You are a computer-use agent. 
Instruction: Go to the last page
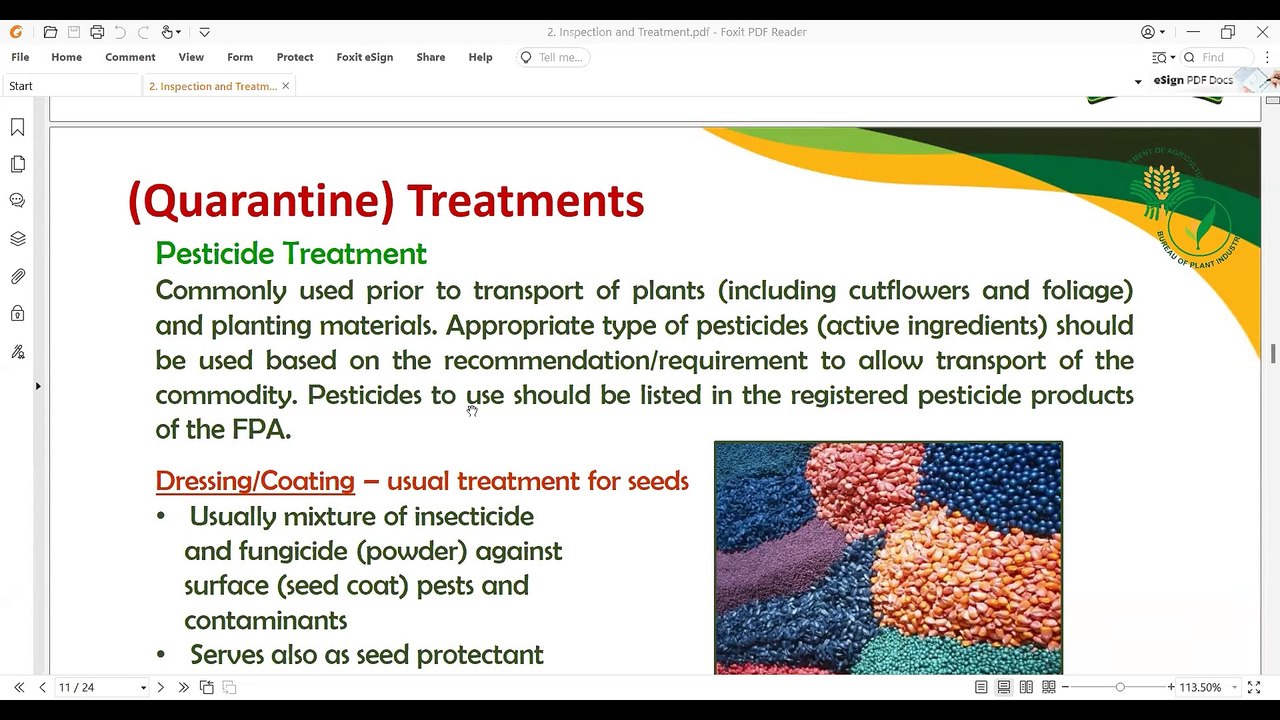(x=183, y=687)
